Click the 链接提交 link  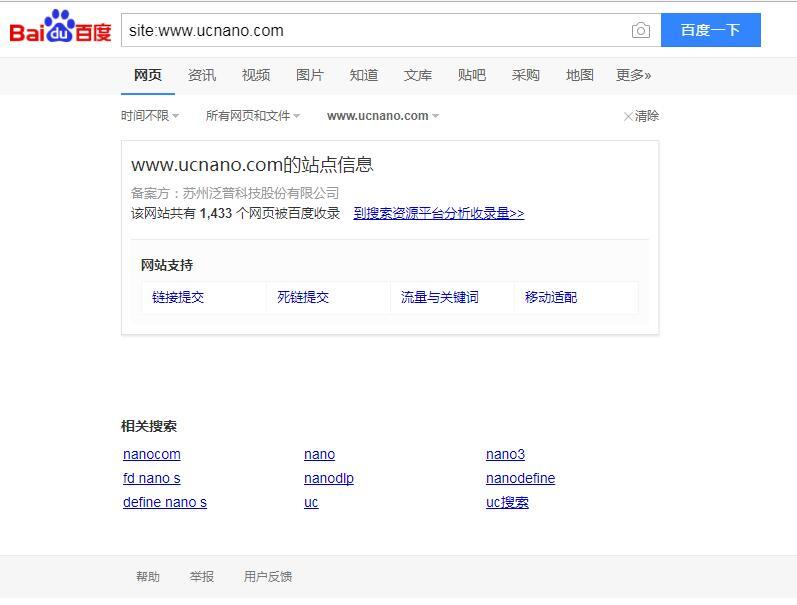click(x=178, y=297)
